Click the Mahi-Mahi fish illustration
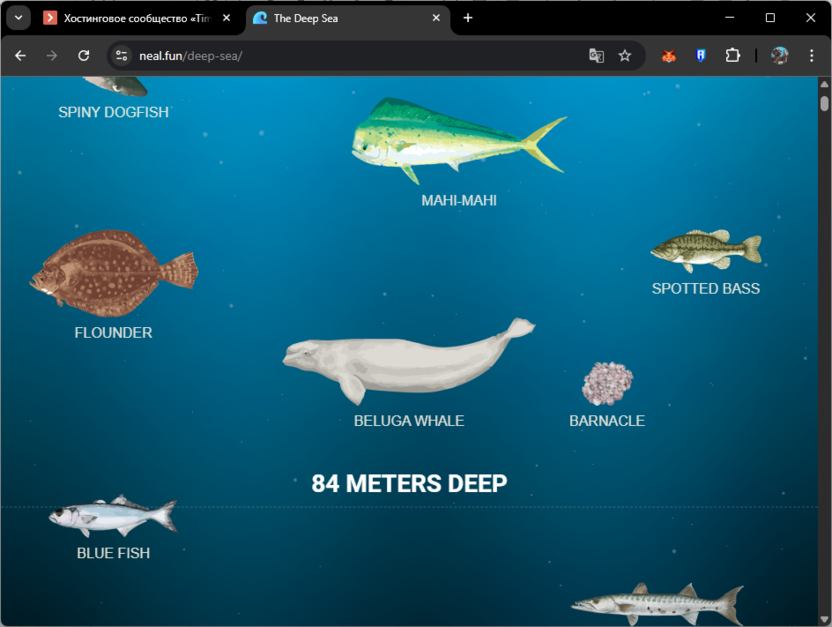The height and width of the screenshot is (627, 832). [x=455, y=139]
